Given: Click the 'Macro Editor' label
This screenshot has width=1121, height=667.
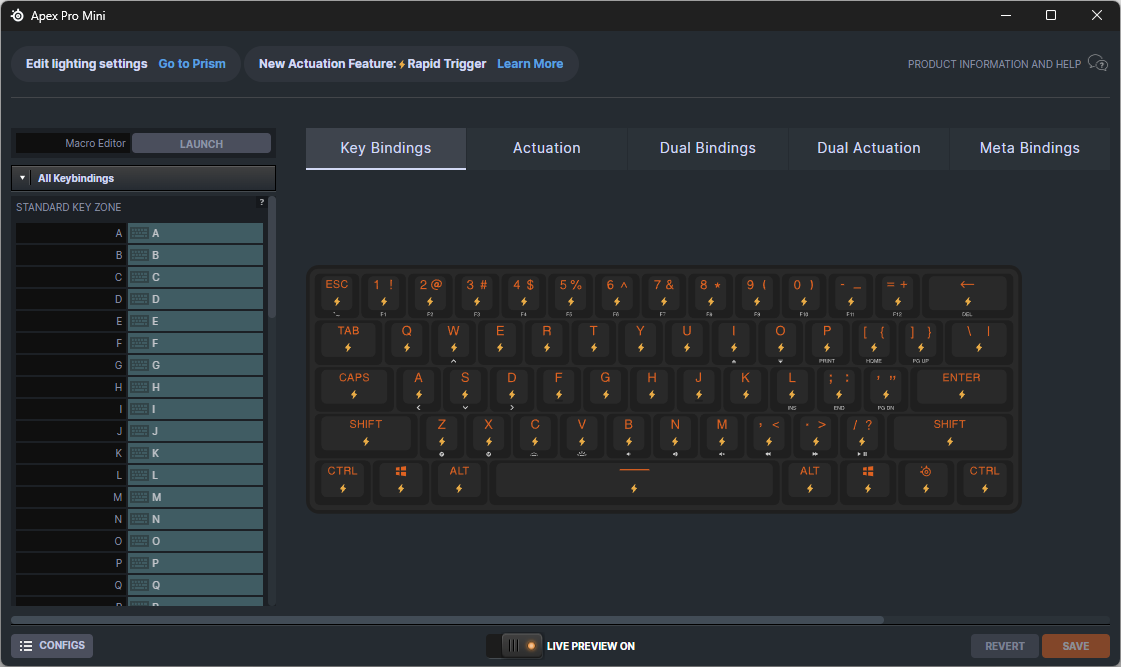Looking at the screenshot, I should tap(95, 144).
